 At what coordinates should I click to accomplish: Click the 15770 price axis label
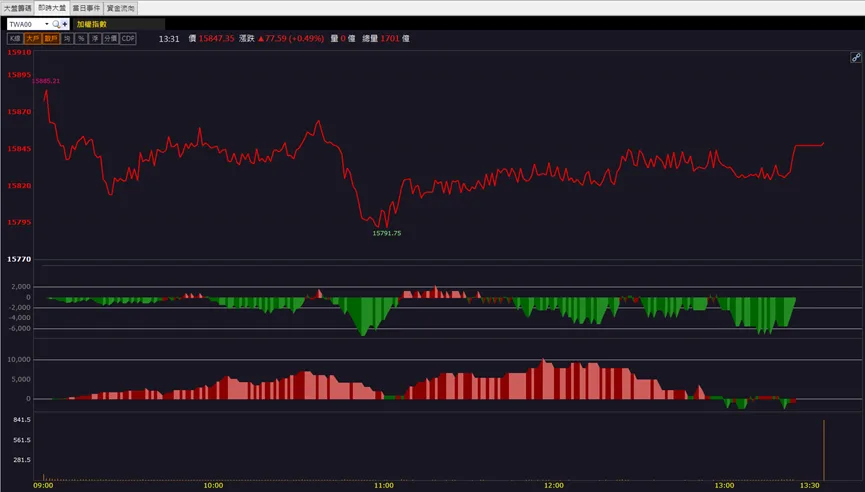click(19, 259)
